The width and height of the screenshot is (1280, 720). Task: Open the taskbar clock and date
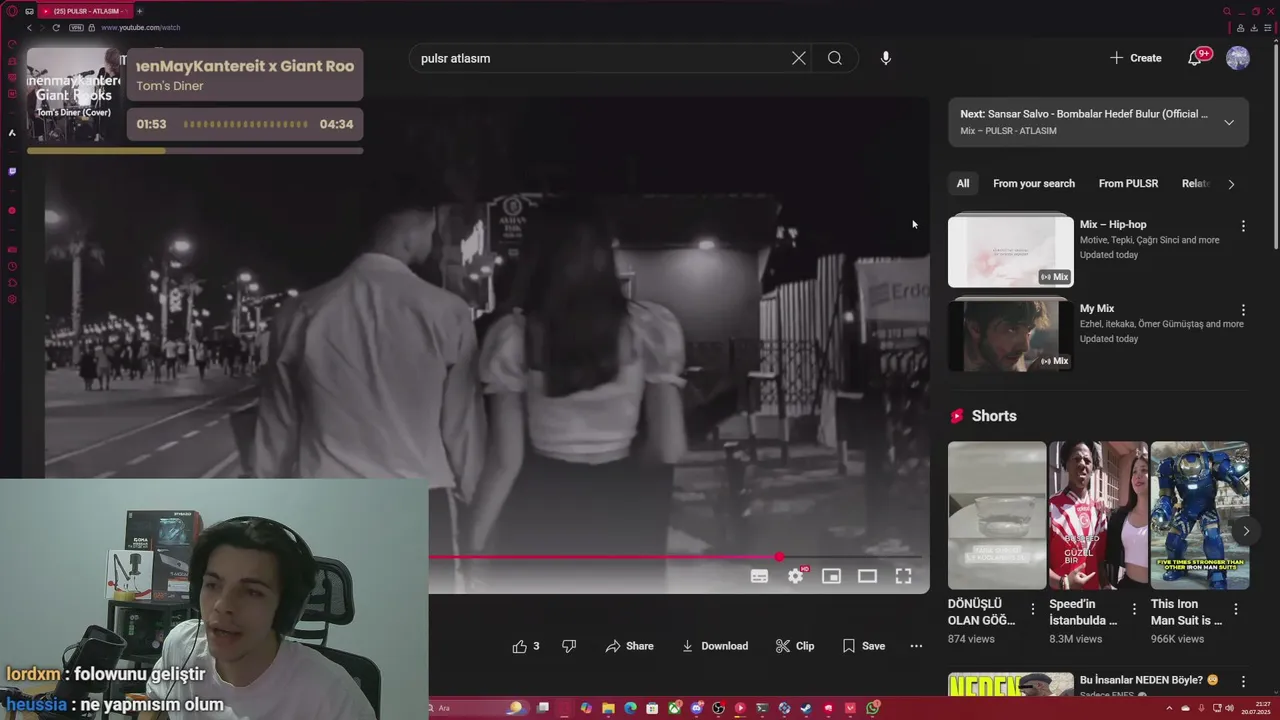pyautogui.click(x=1256, y=708)
